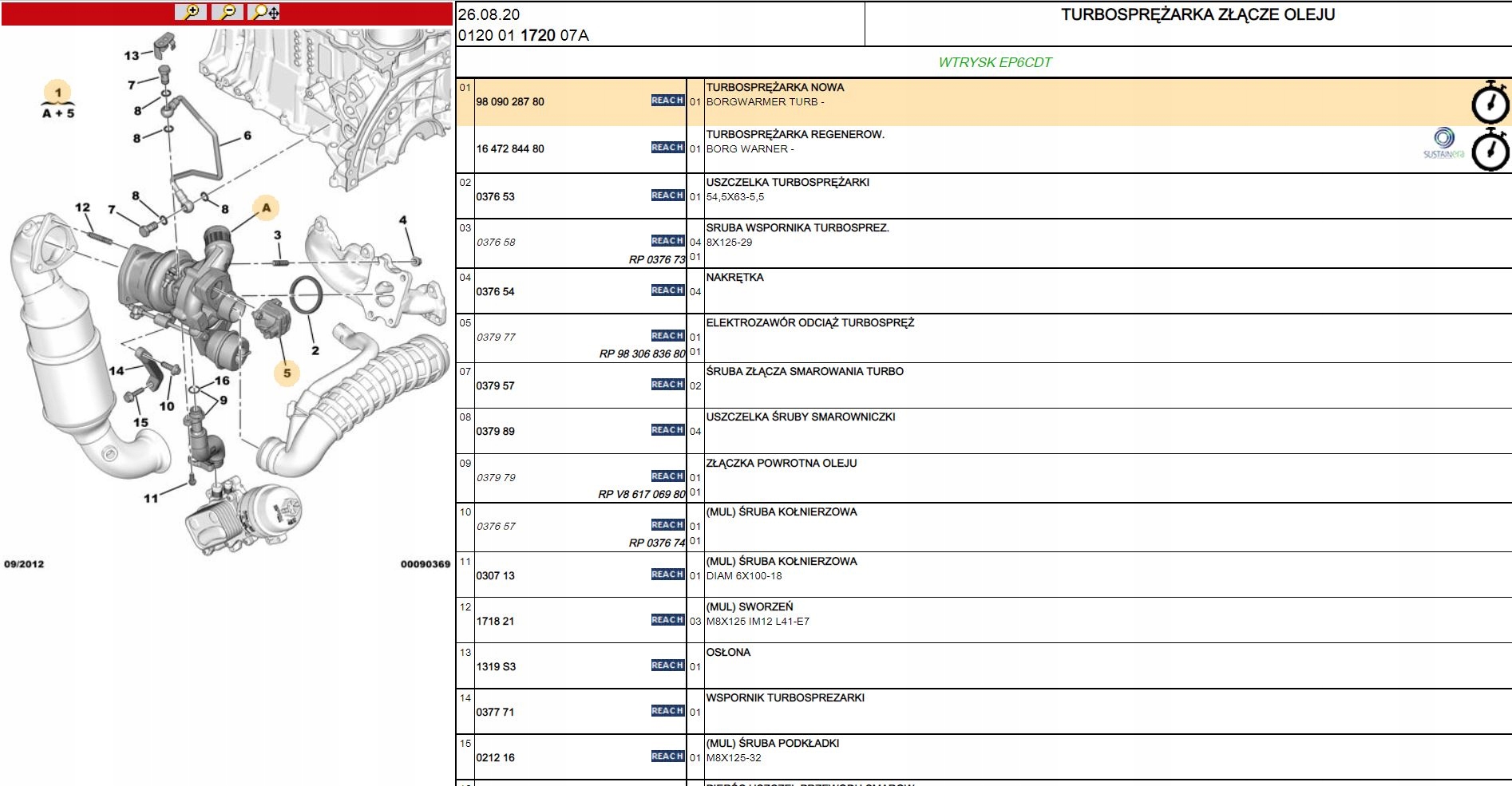Viewport: 1512px width, 786px height.
Task: Click REACH badge for part 98 090 287 80
Action: pos(667,101)
